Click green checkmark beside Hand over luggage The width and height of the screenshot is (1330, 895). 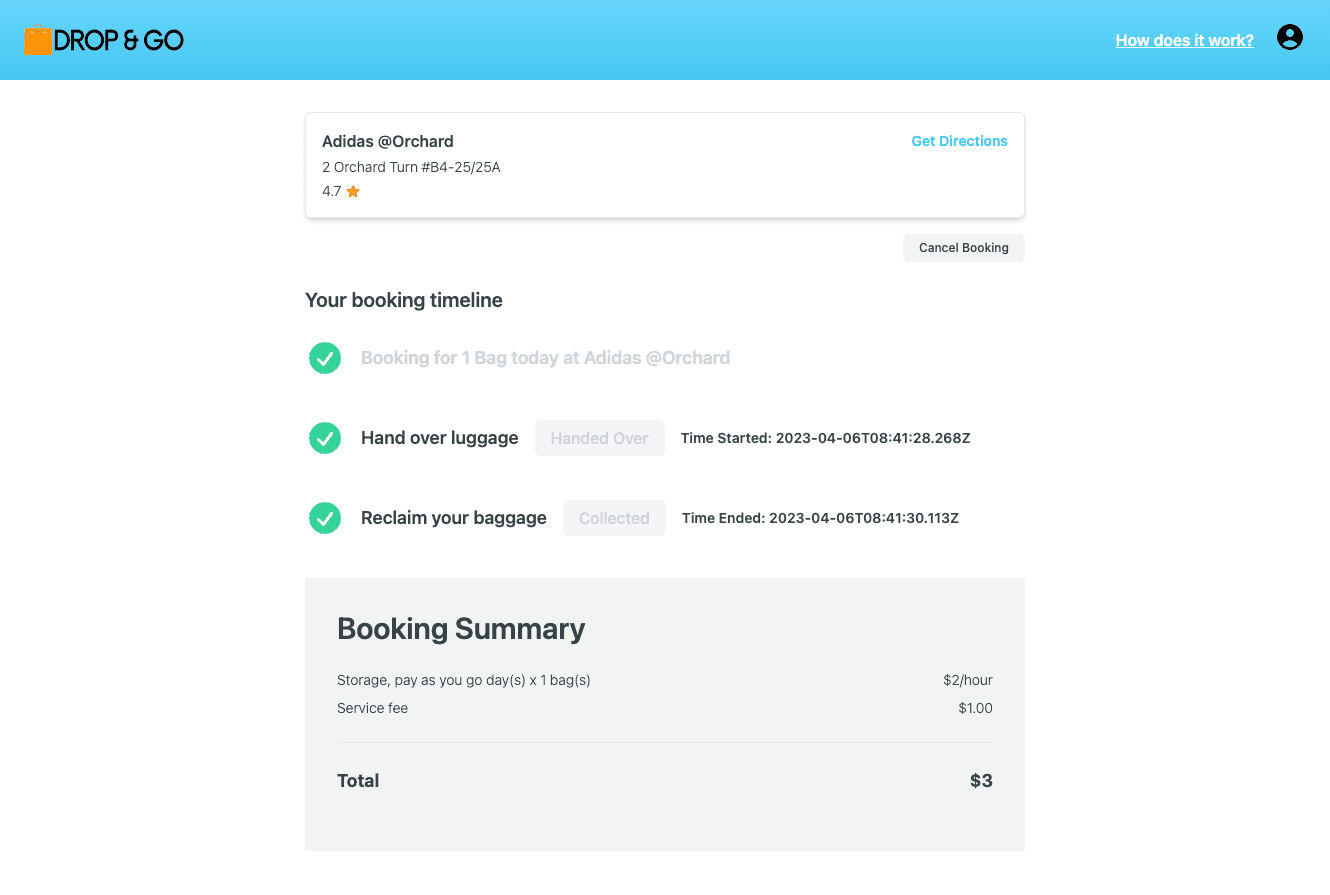[x=325, y=438]
